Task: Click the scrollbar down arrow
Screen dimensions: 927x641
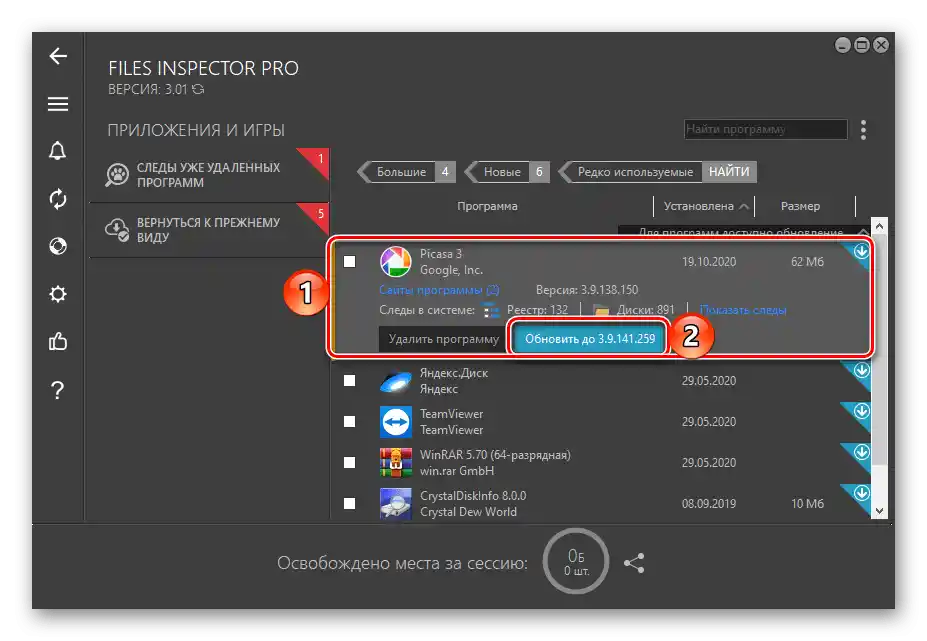Action: point(879,511)
